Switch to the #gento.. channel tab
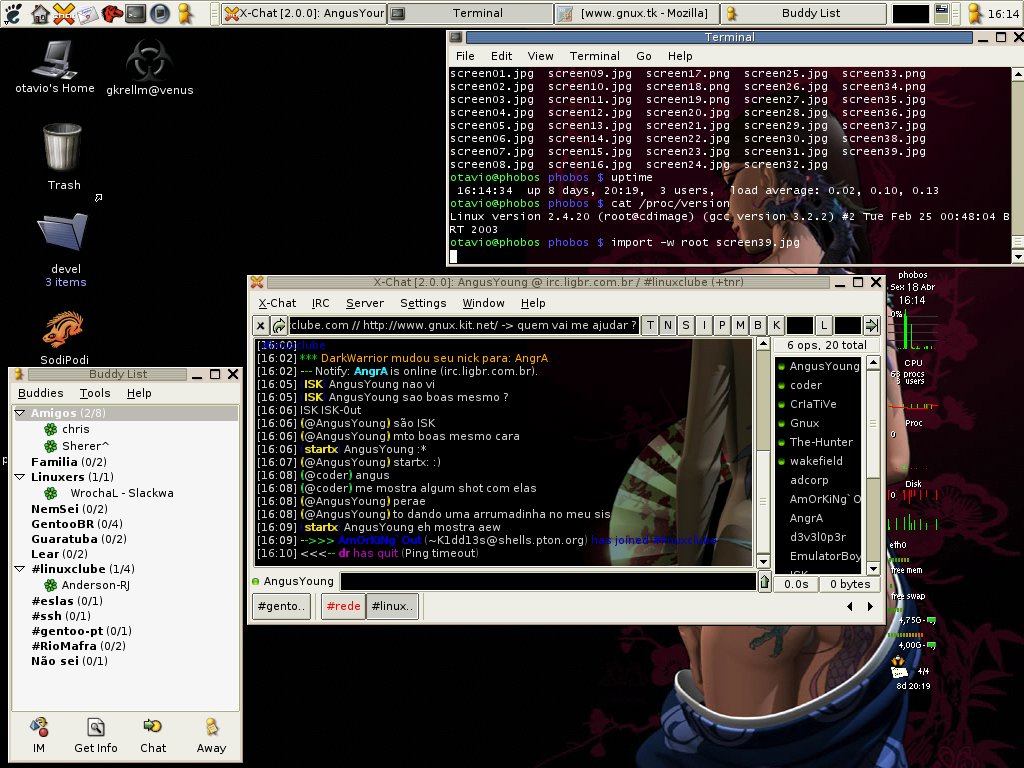The width and height of the screenshot is (1024, 768). pos(281,606)
